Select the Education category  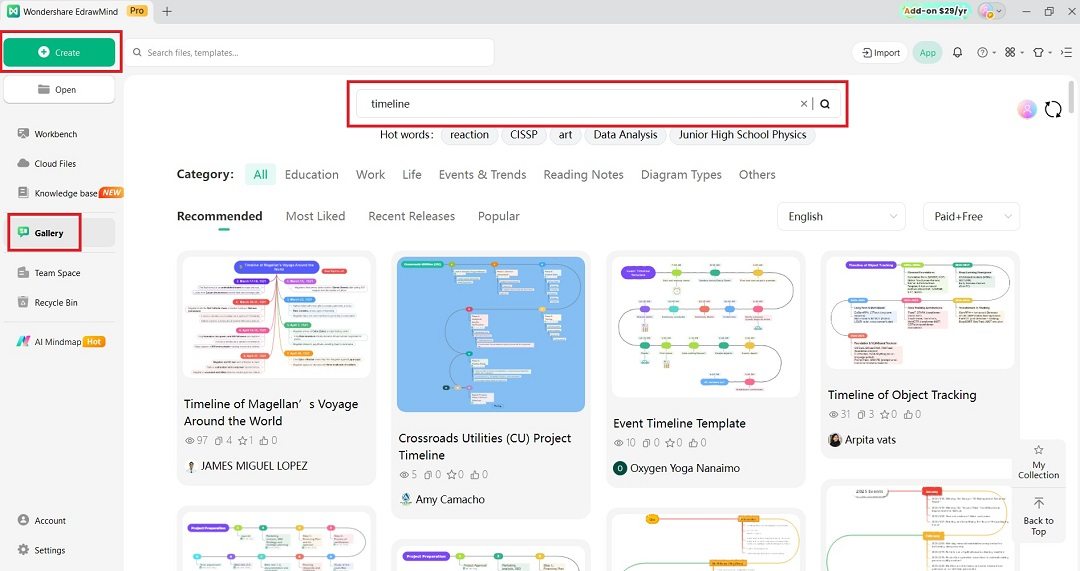pos(311,175)
